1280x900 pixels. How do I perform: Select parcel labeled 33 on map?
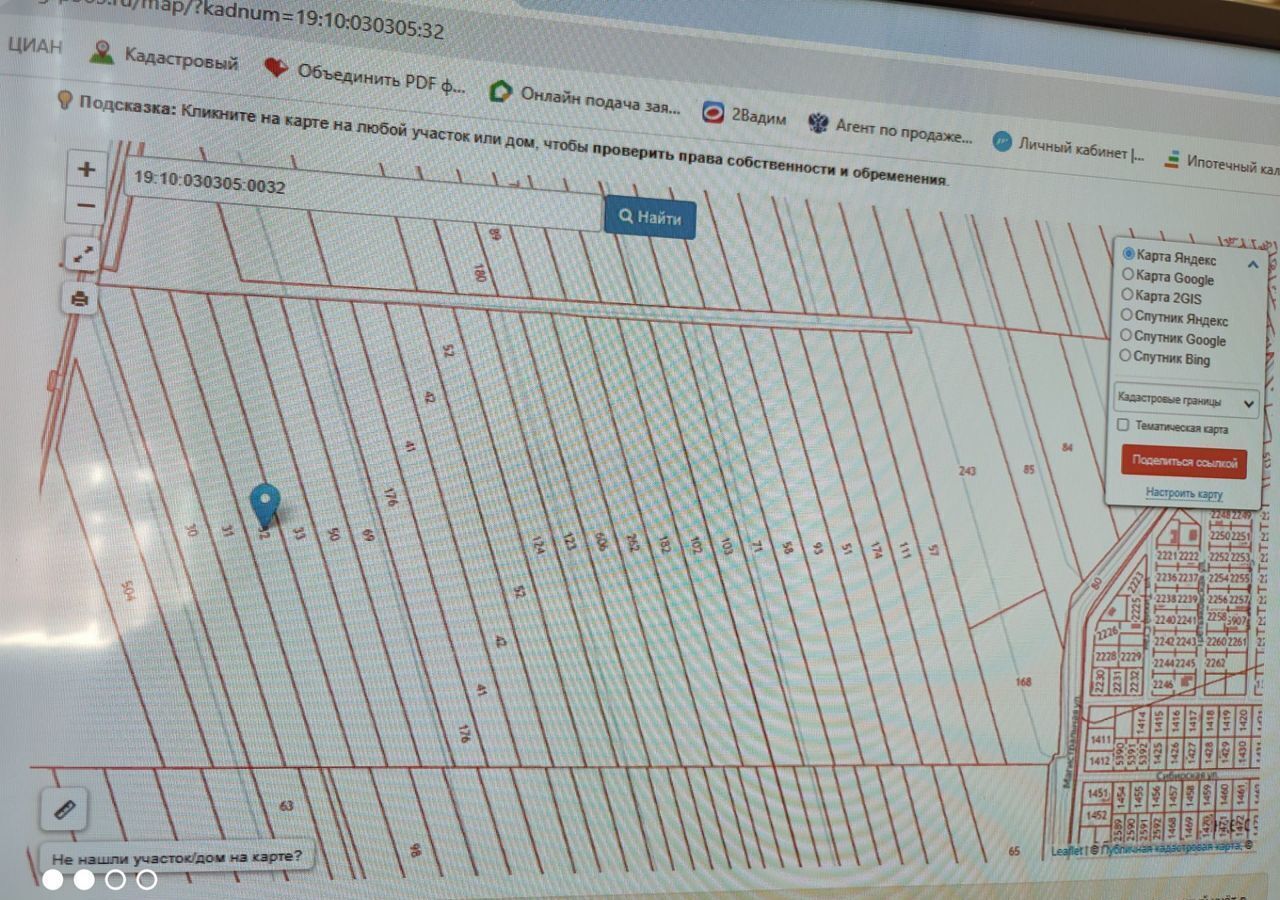click(x=298, y=534)
